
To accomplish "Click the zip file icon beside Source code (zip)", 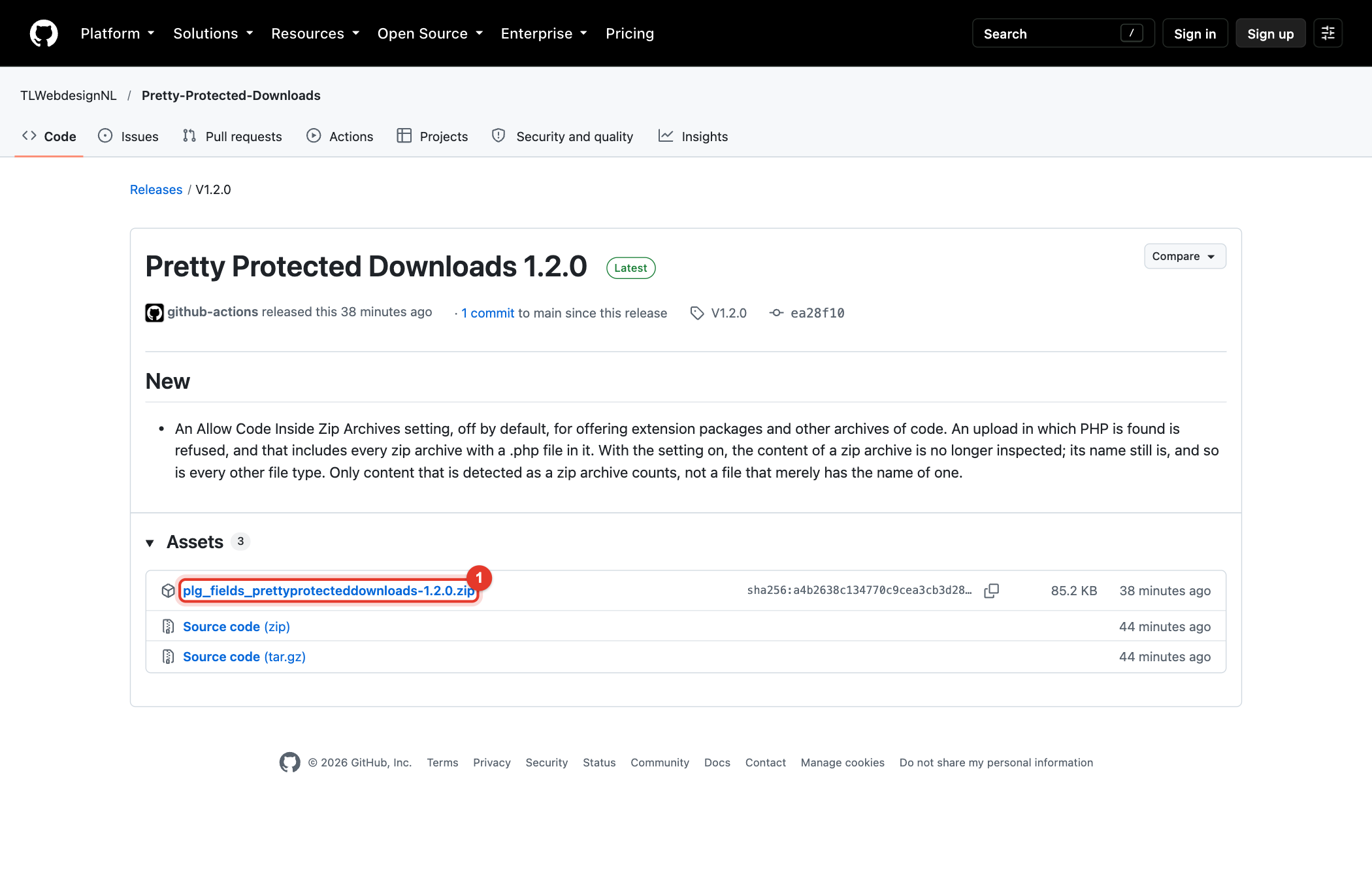I will 168,627.
